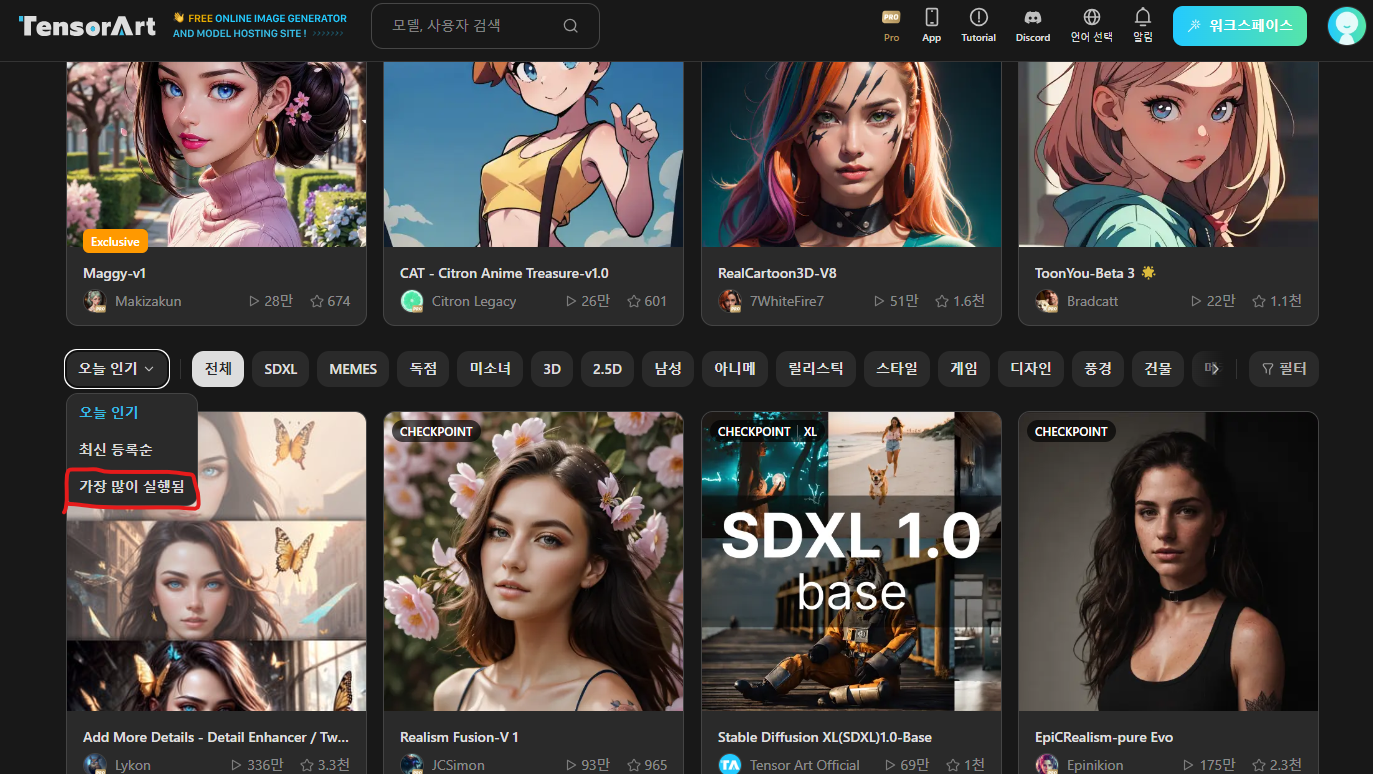Click Citron Legacy author avatar
Screen dimensions: 1373x774
[412, 301]
